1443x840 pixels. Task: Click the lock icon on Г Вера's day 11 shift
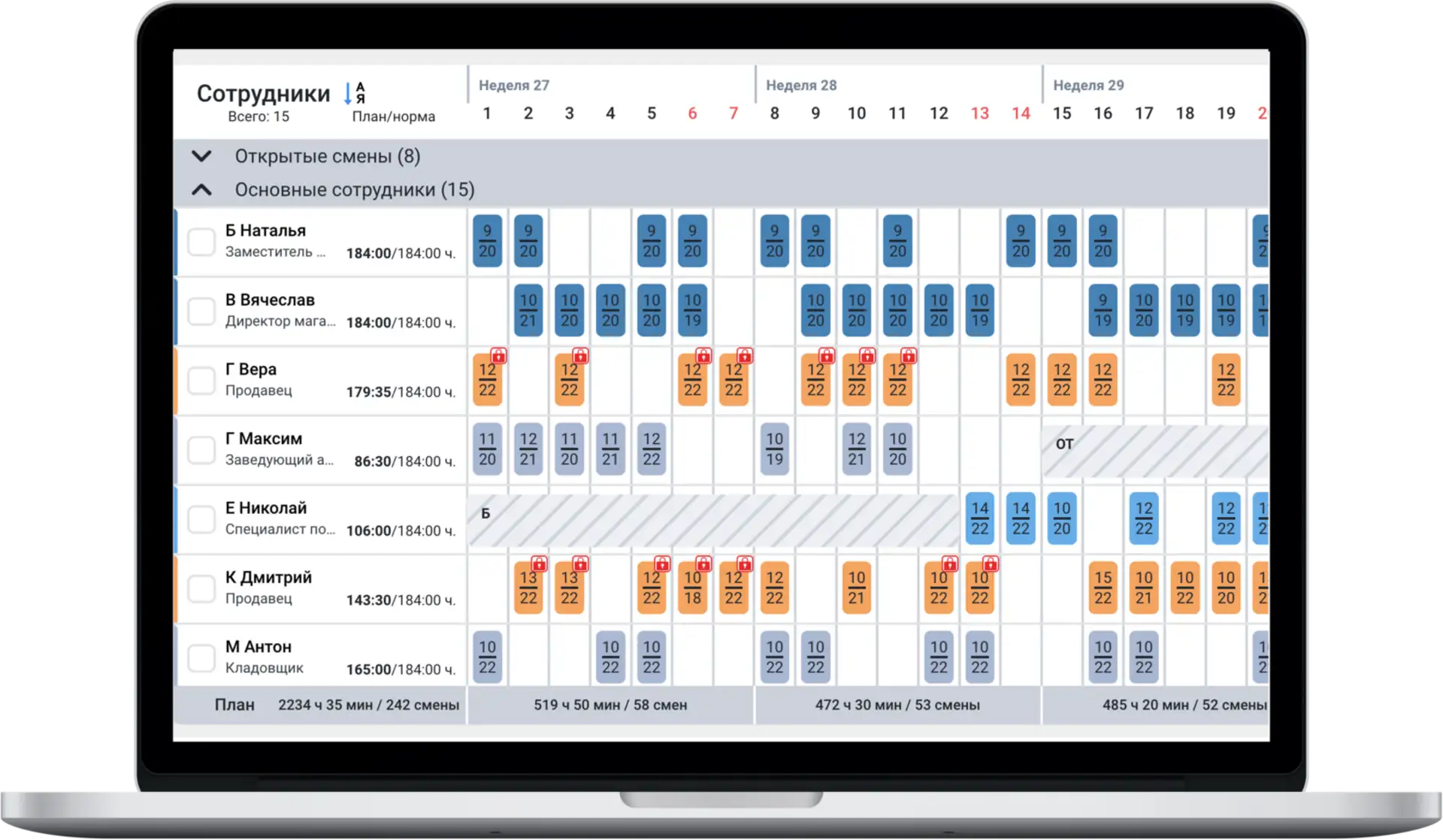pyautogui.click(x=909, y=355)
